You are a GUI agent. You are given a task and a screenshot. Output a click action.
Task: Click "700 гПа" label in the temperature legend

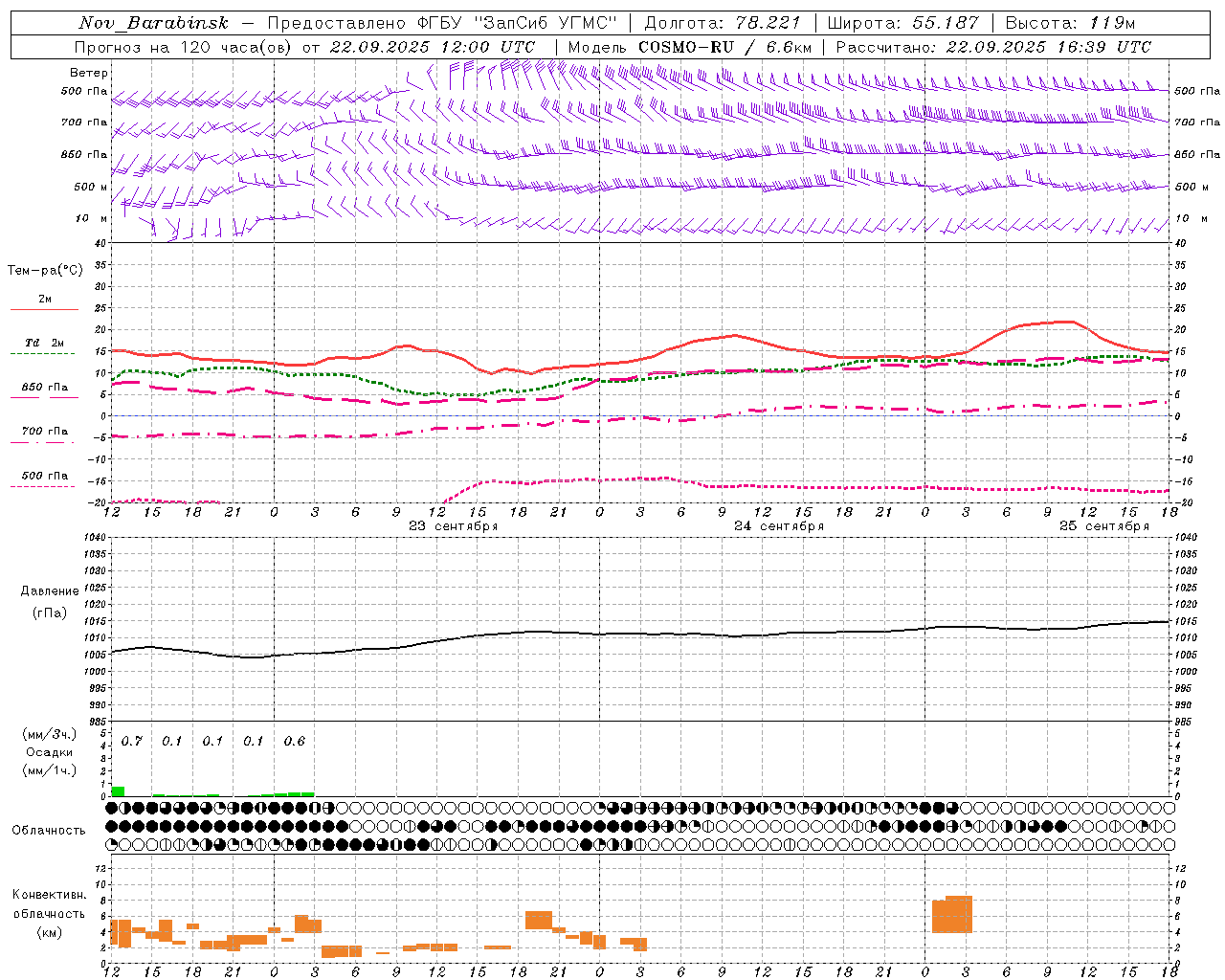45,432
